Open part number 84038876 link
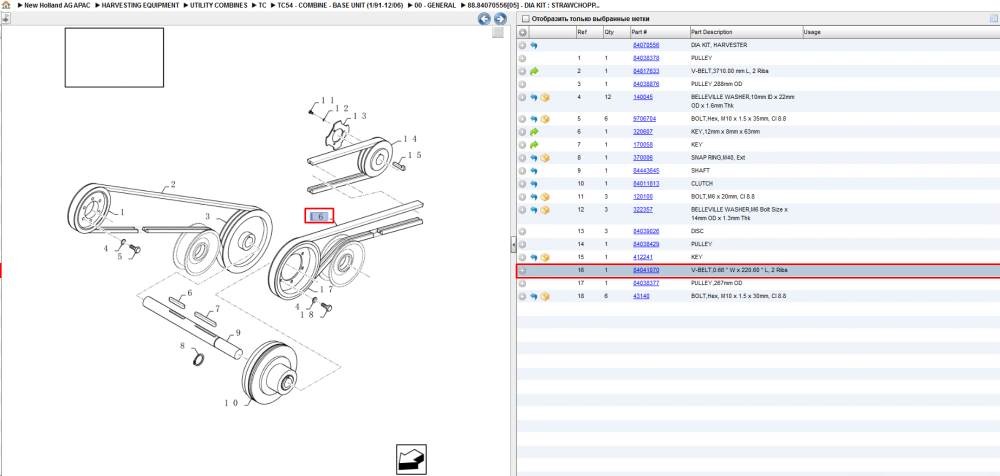The height and width of the screenshot is (476, 1000). [645, 84]
